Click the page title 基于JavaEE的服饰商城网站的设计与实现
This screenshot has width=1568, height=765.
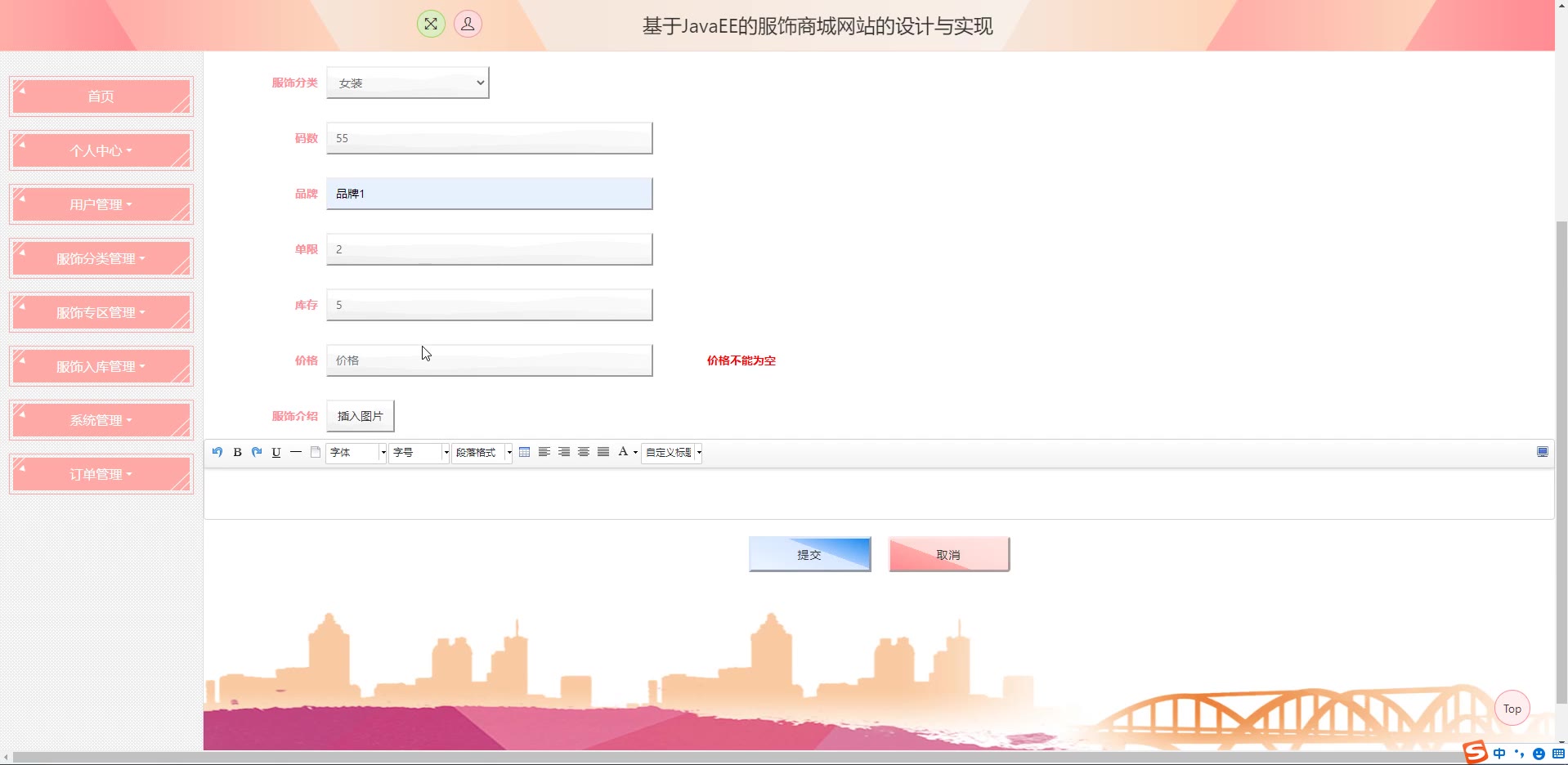(818, 26)
